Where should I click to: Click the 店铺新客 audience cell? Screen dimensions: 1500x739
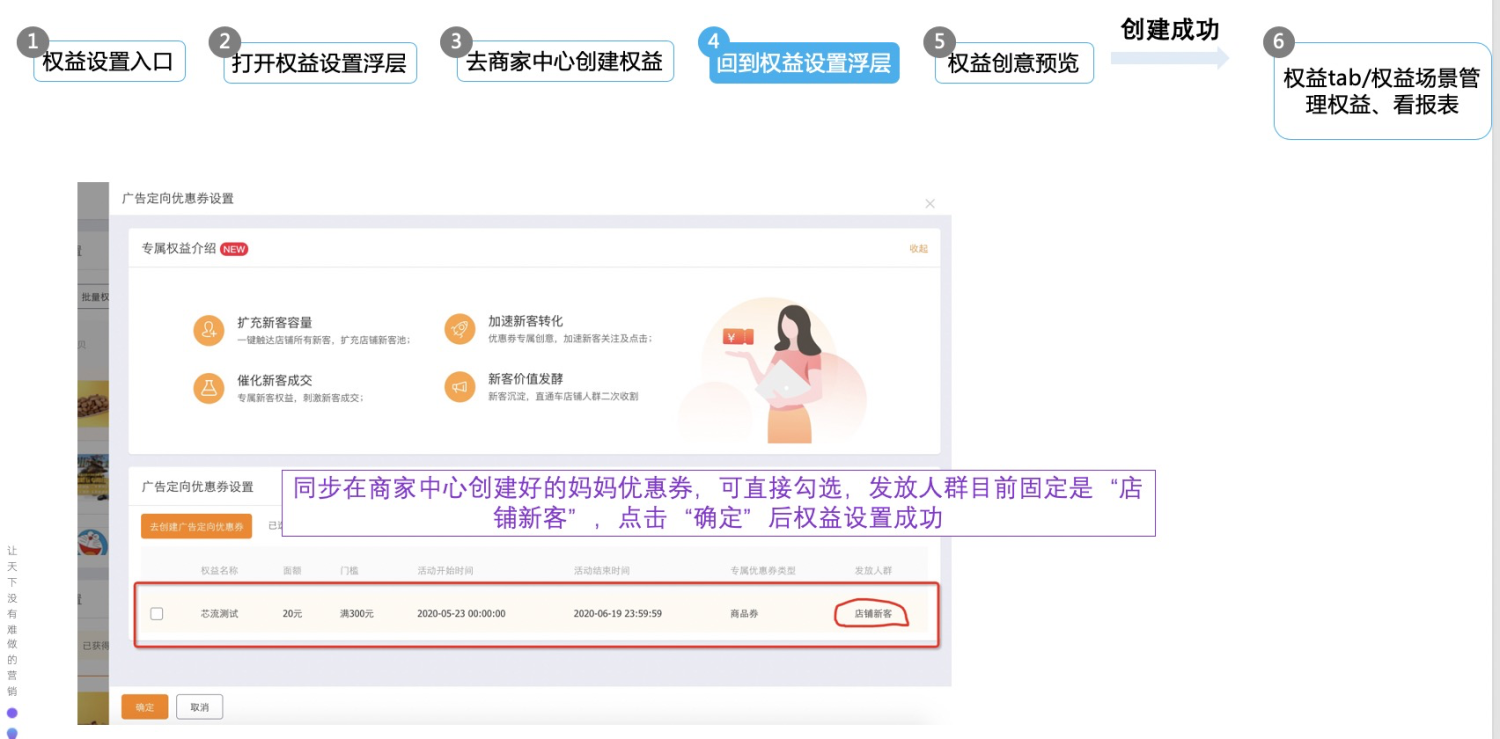pyautogui.click(x=873, y=613)
